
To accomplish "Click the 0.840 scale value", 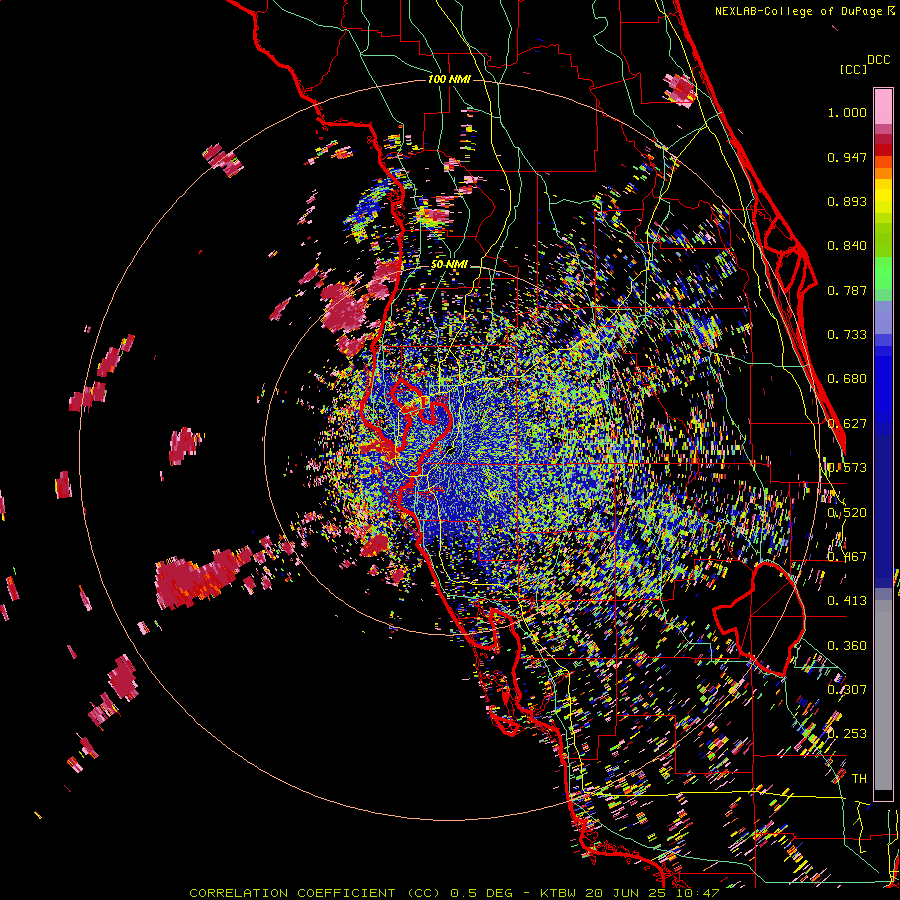I will (847, 246).
